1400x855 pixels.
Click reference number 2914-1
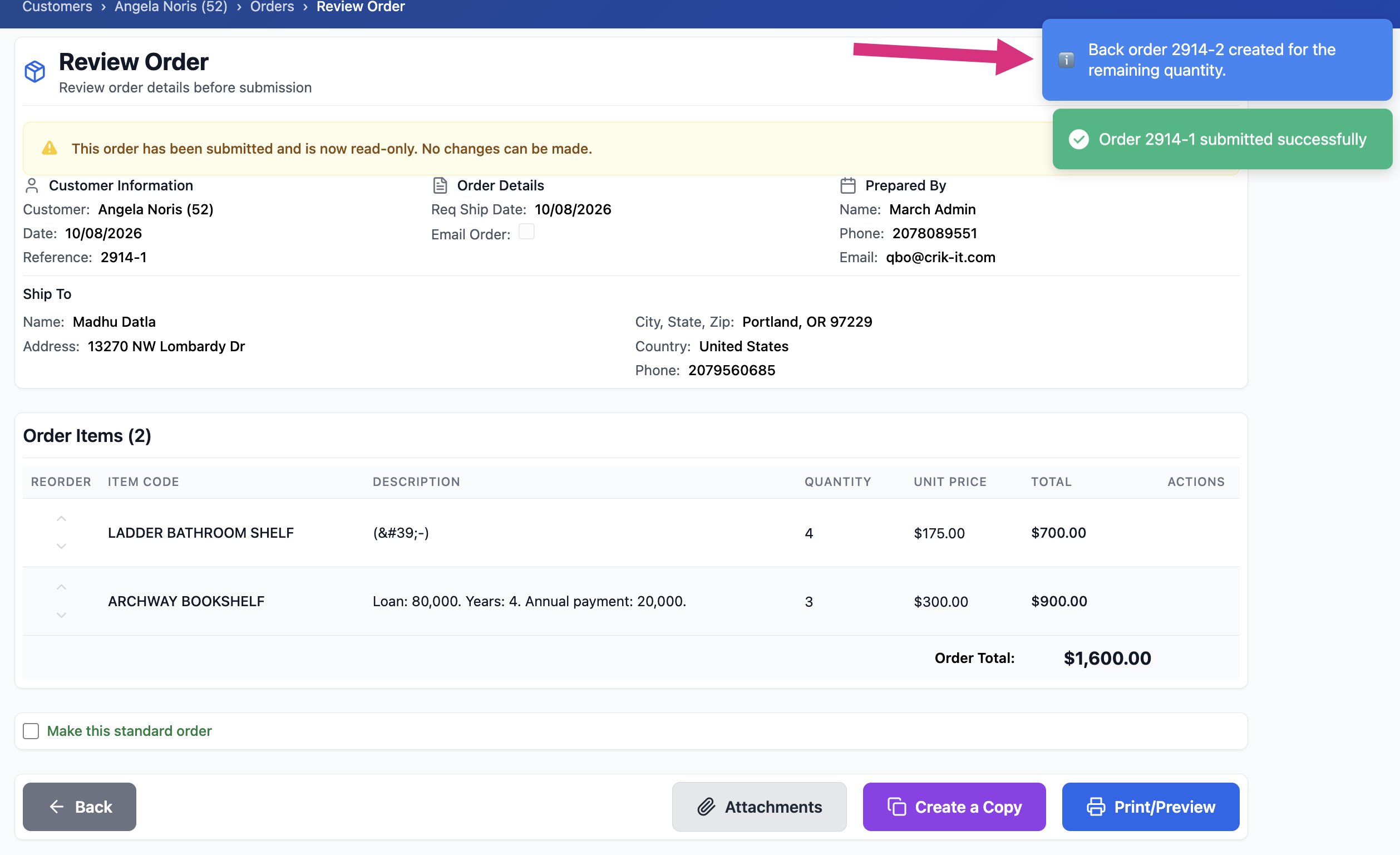click(124, 258)
